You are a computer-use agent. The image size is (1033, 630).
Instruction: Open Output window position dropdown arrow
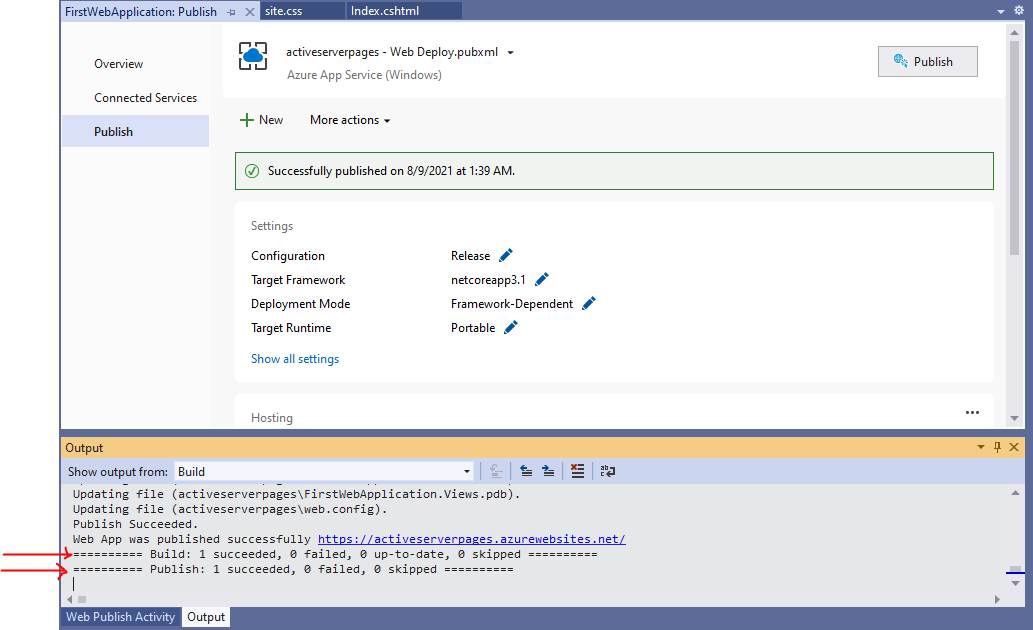(x=981, y=447)
